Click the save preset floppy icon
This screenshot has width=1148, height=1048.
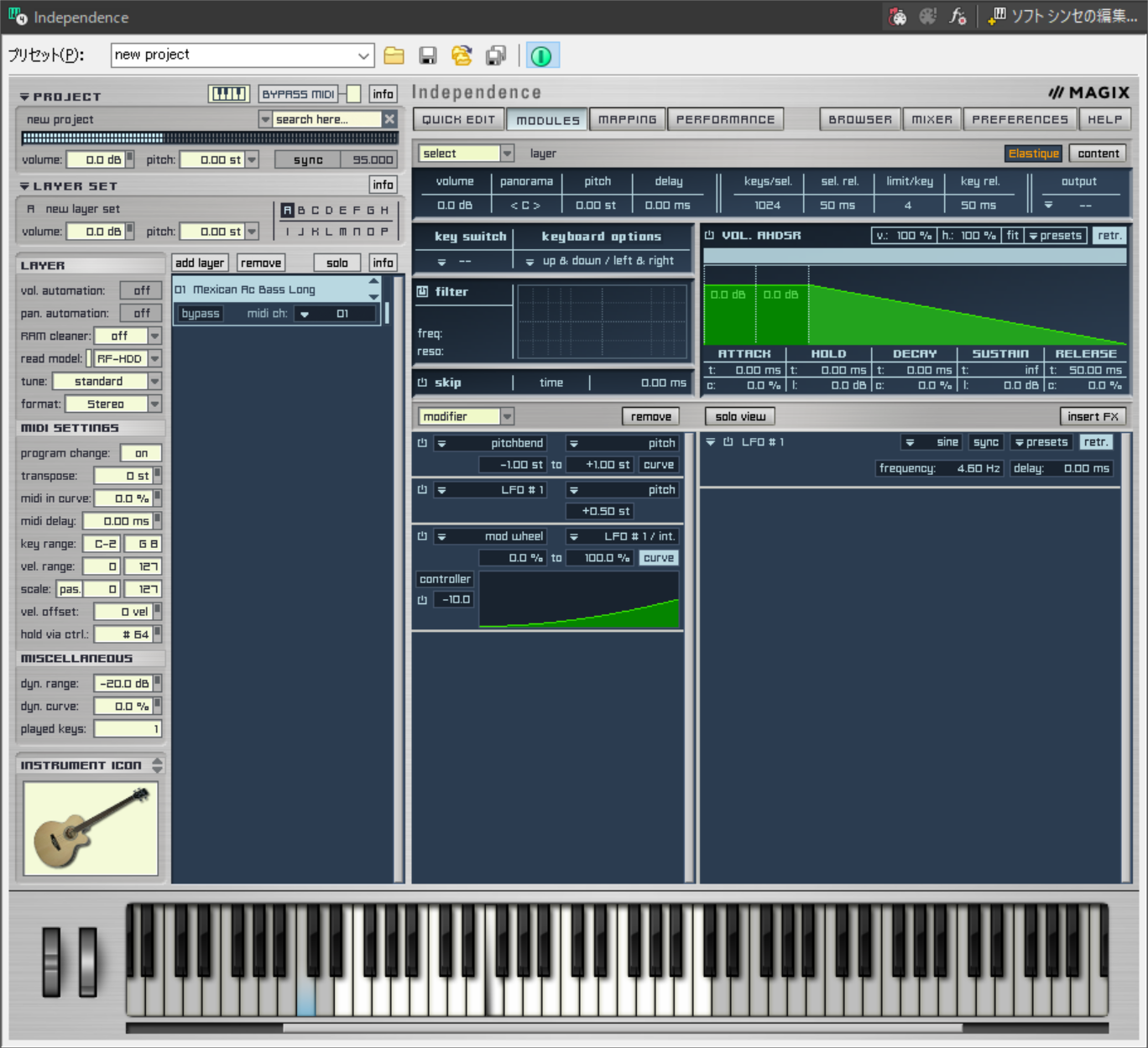click(x=427, y=55)
